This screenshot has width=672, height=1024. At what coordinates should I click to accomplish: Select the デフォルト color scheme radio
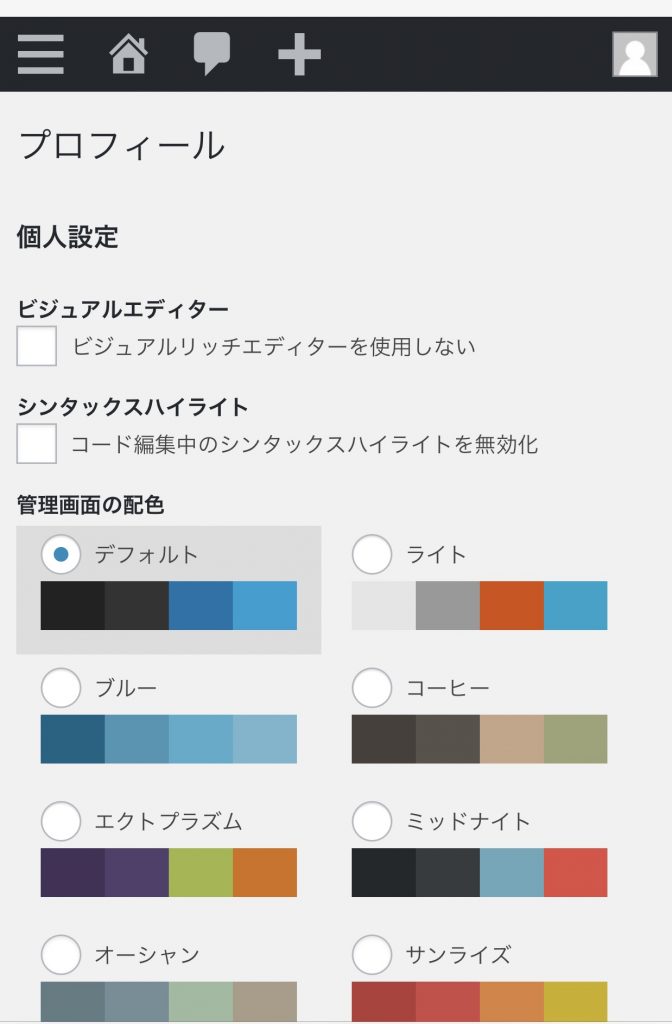click(61, 554)
